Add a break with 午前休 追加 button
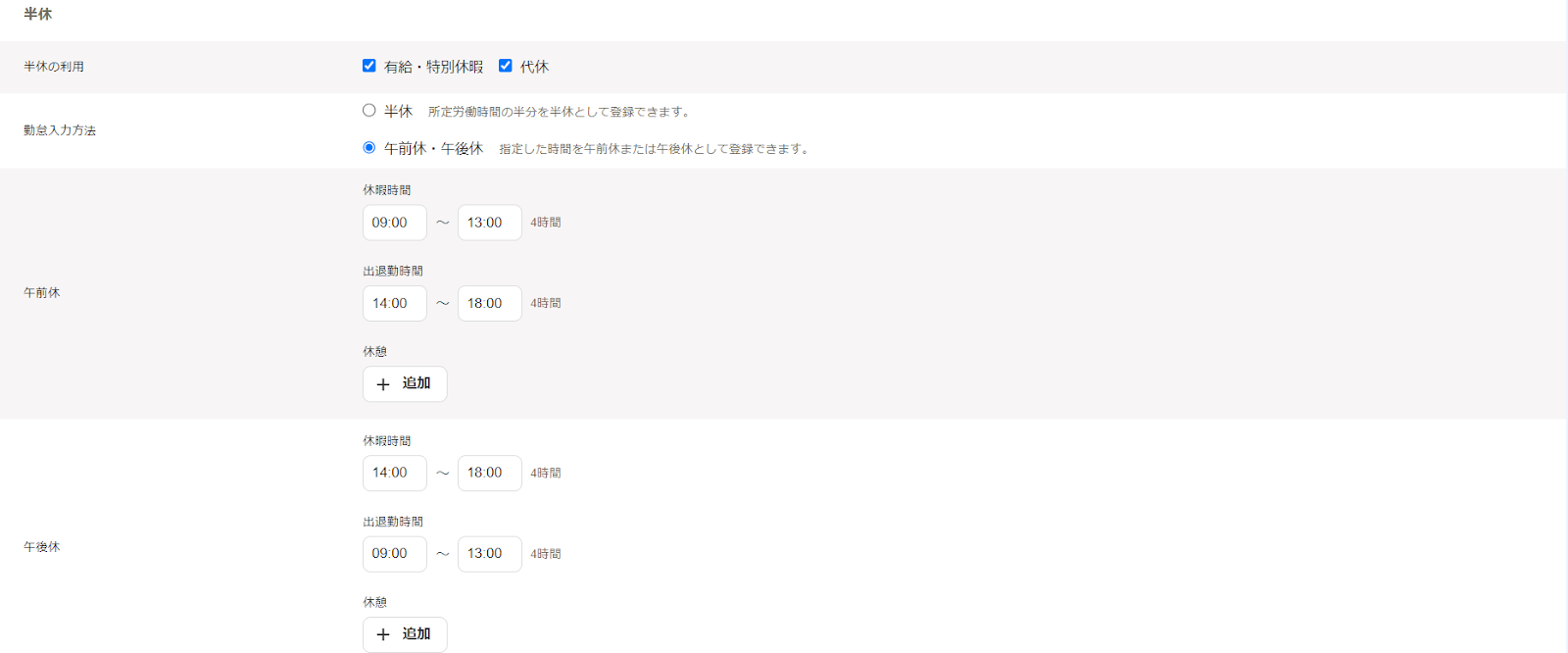1568x653 pixels. [x=405, y=383]
